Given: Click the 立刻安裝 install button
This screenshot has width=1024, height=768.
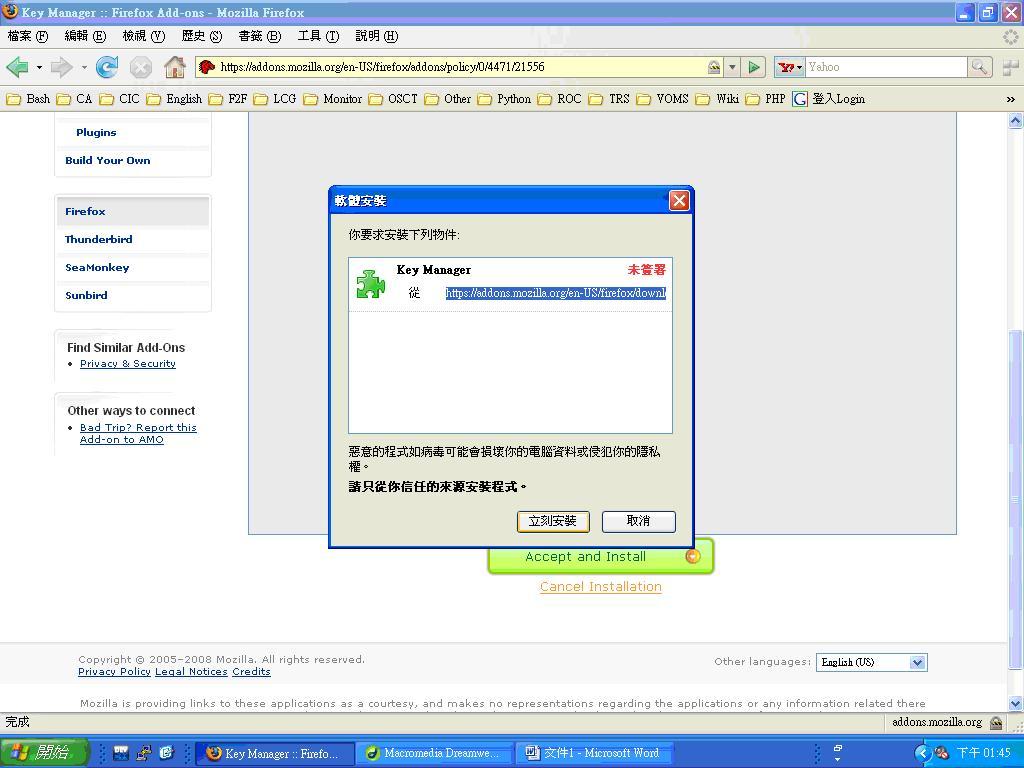Looking at the screenshot, I should coord(553,521).
